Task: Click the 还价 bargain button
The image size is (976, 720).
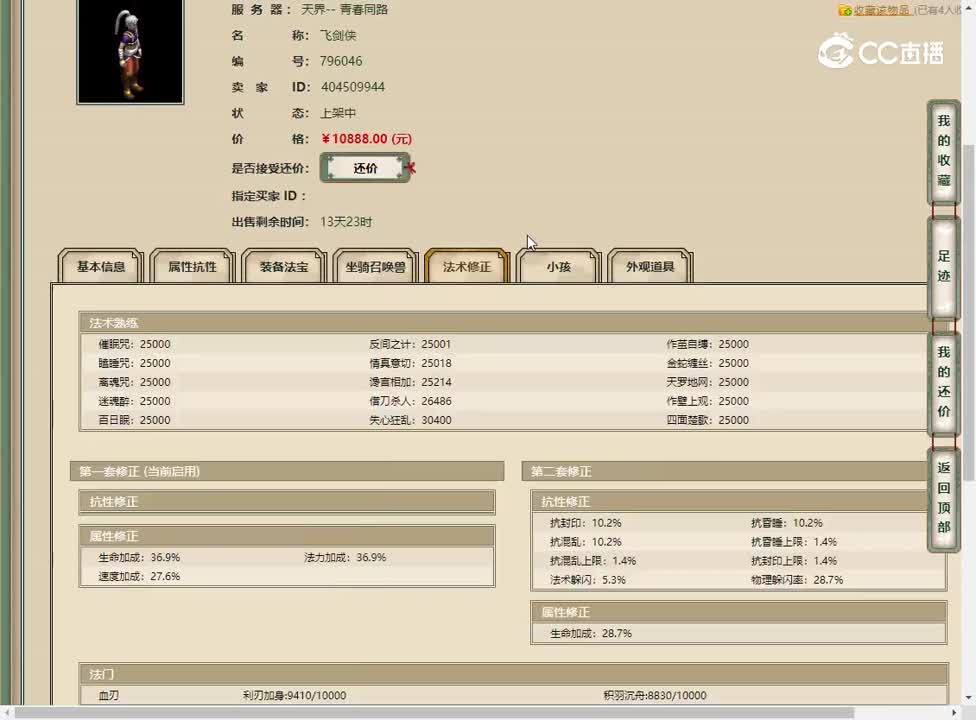Action: tap(365, 168)
